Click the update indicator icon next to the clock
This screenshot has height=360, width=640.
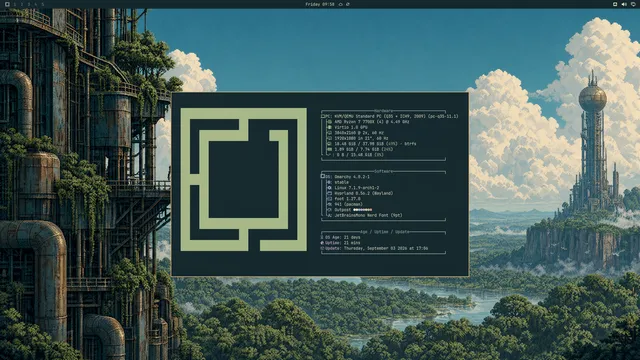click(x=341, y=4)
